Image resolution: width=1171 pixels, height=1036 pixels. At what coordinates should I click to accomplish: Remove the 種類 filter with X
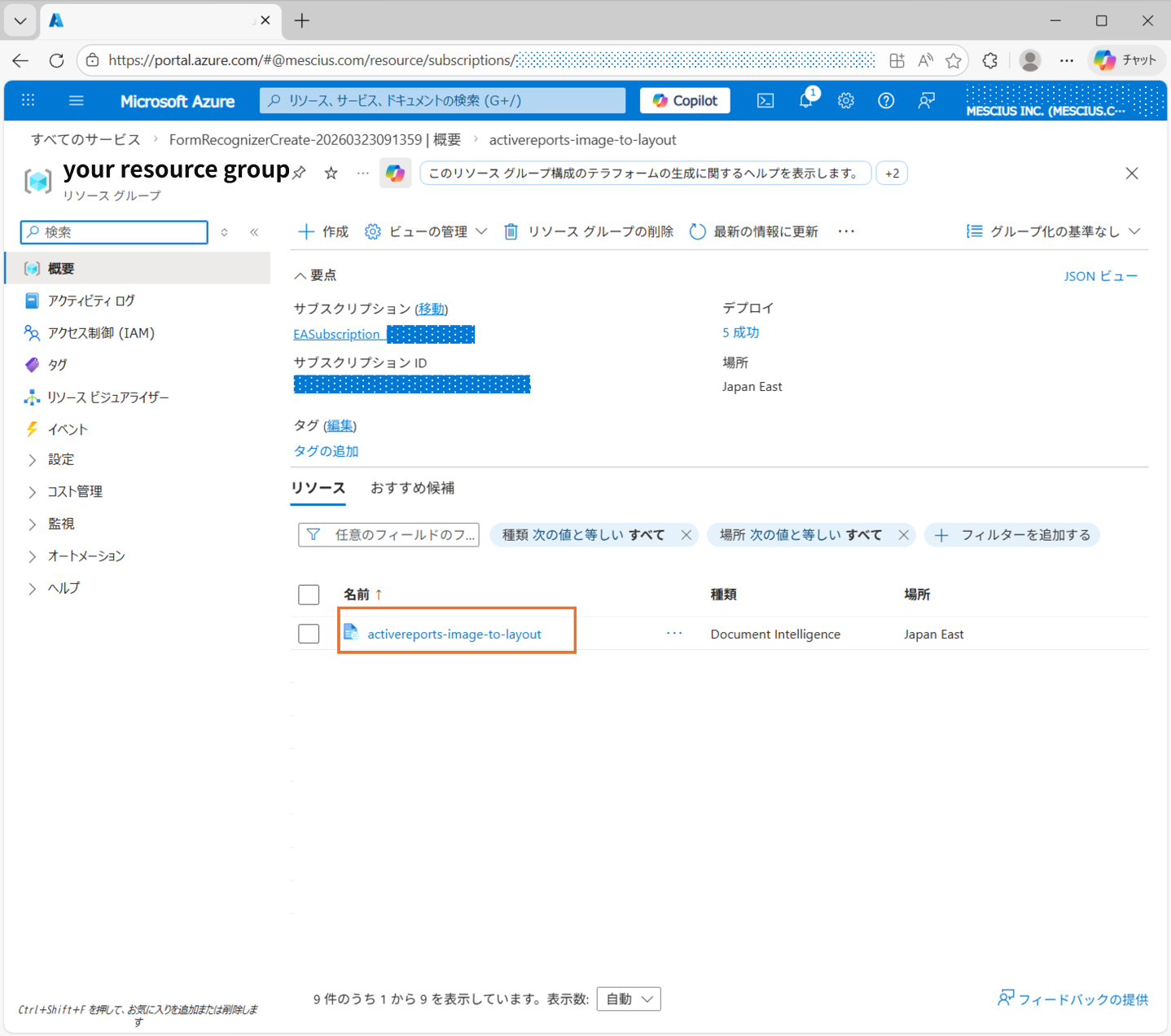click(x=686, y=535)
